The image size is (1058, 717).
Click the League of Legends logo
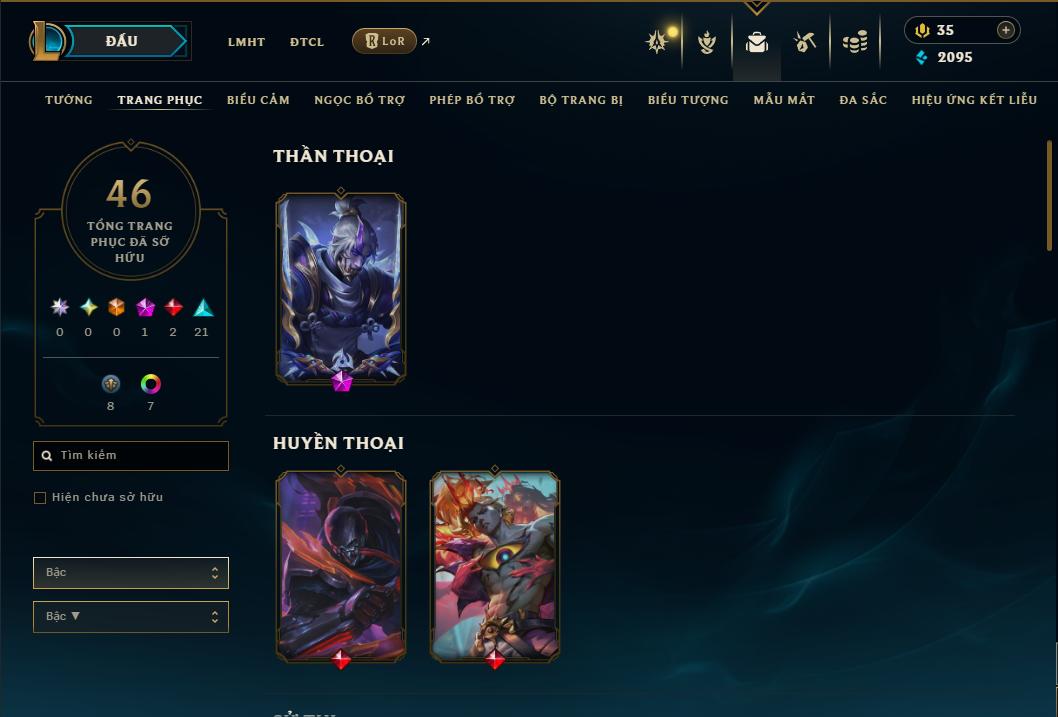point(47,40)
